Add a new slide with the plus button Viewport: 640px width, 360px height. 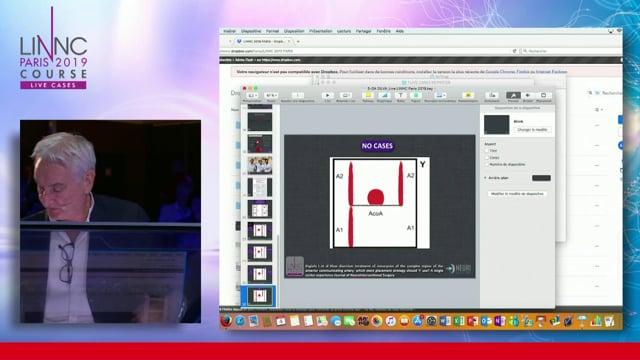click(x=298, y=96)
